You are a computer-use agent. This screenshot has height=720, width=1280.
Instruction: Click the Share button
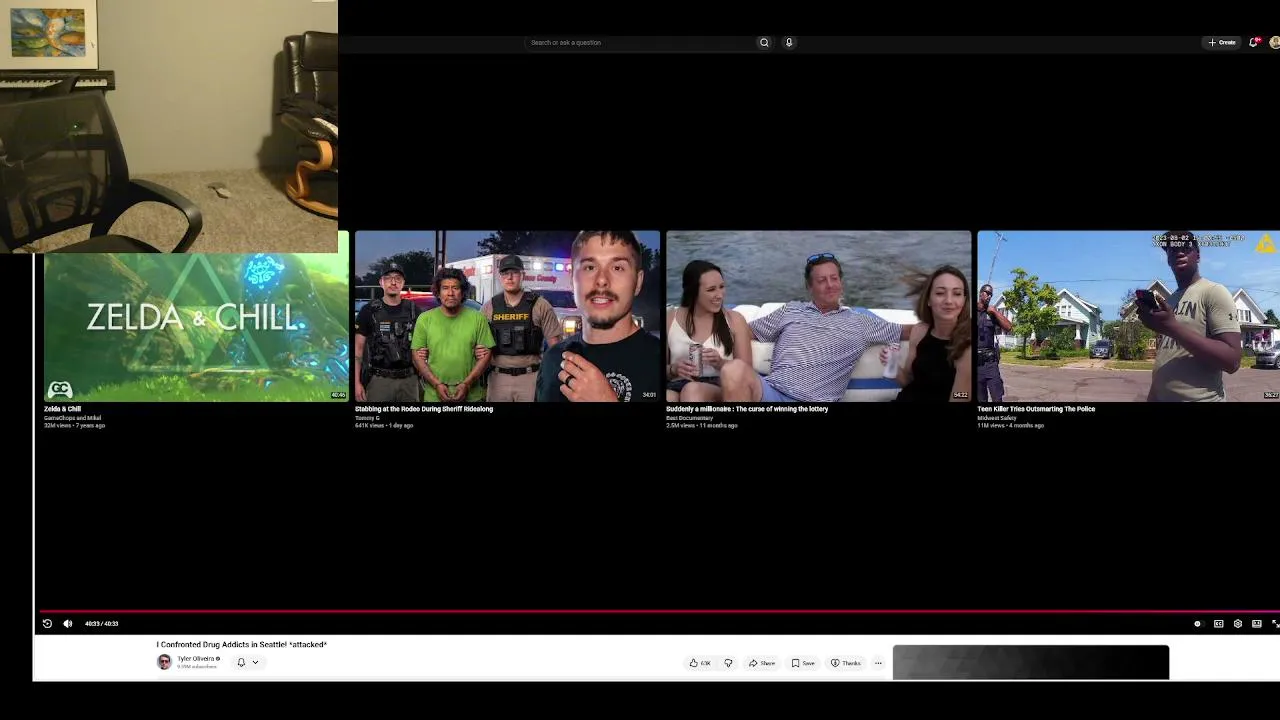(x=762, y=663)
